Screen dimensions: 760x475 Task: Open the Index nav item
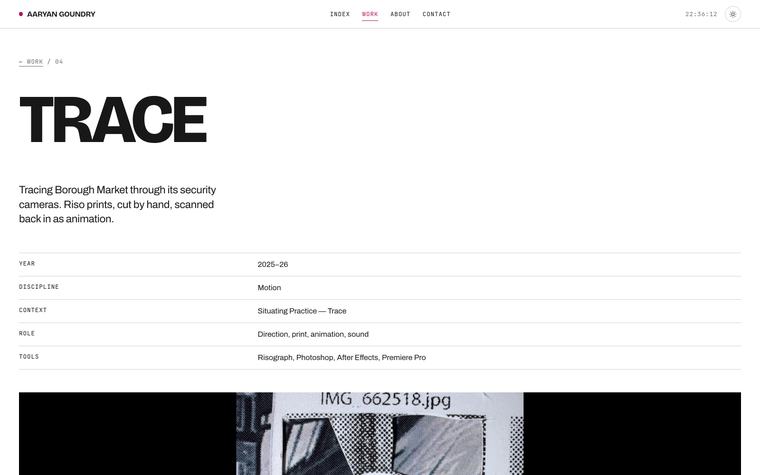pos(340,14)
